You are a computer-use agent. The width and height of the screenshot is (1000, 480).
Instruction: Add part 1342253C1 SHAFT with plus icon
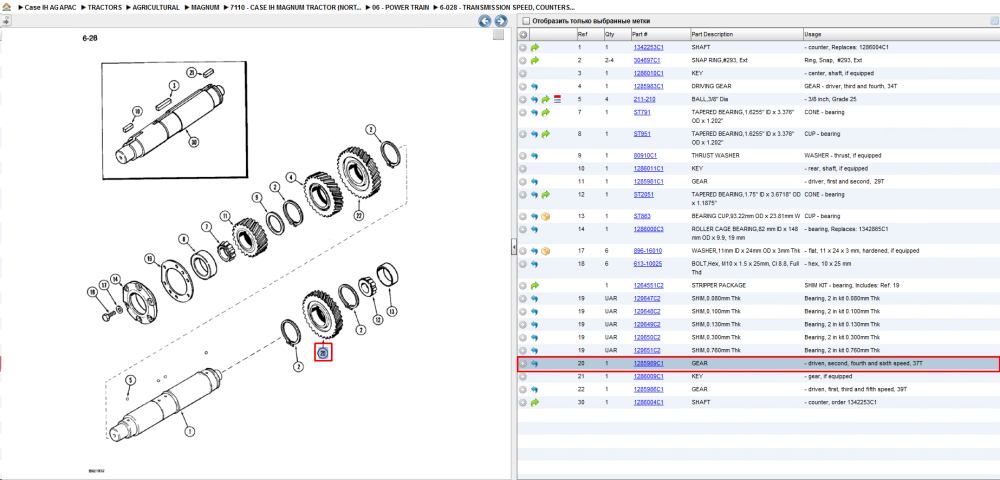click(x=523, y=47)
